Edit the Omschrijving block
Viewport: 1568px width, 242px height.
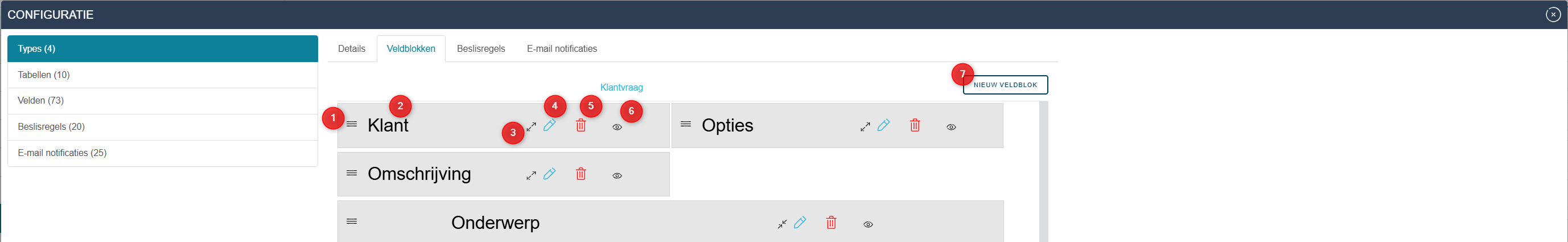point(549,174)
